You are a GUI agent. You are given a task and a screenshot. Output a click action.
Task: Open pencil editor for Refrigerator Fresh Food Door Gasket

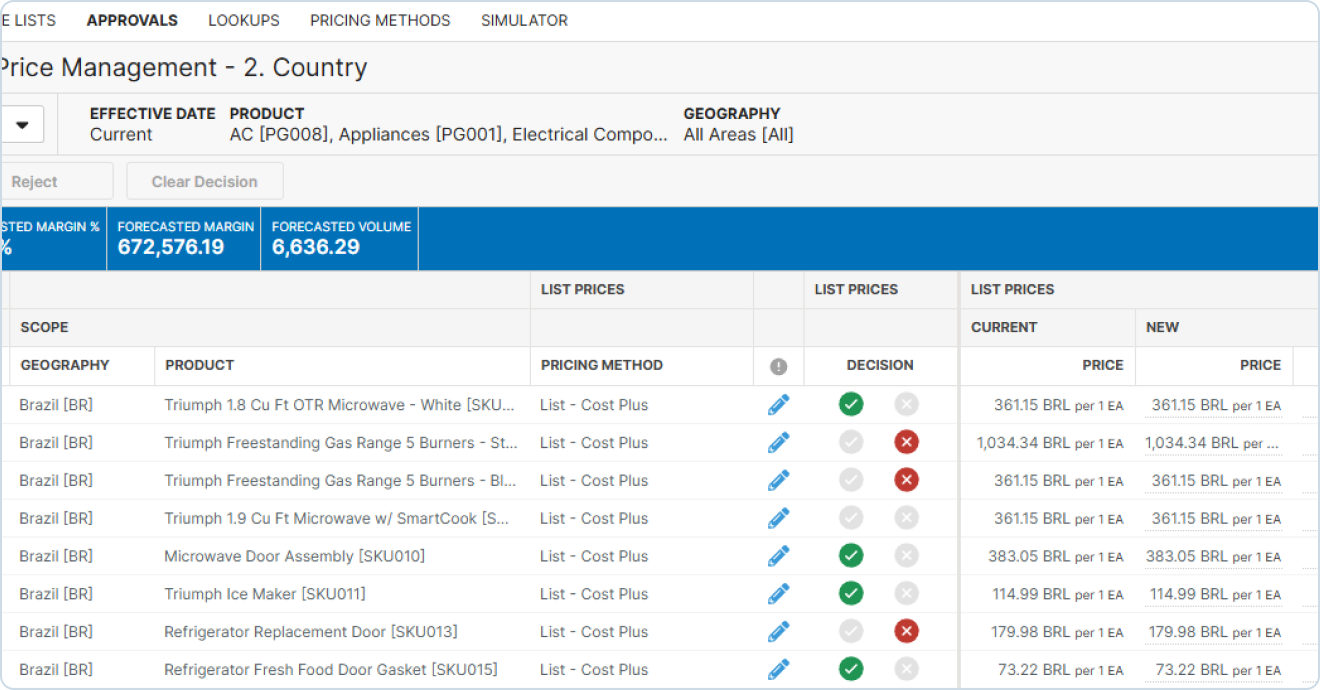tap(778, 670)
